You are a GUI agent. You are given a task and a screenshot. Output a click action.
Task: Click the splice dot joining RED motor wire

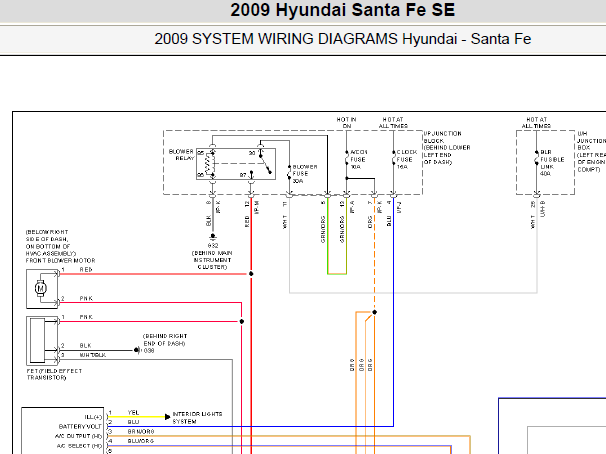[251, 274]
